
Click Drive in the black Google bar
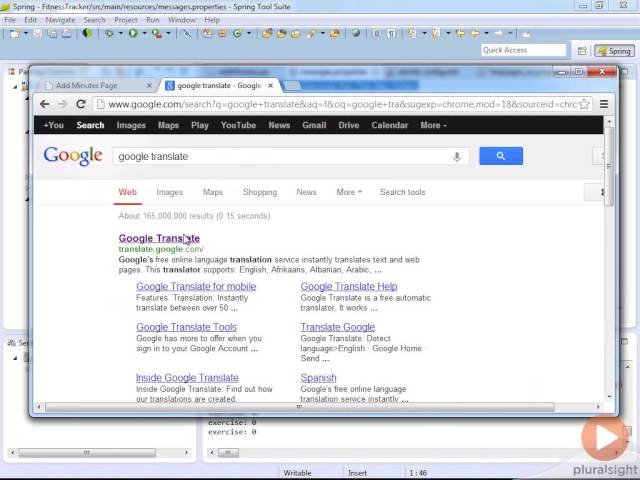click(x=349, y=125)
